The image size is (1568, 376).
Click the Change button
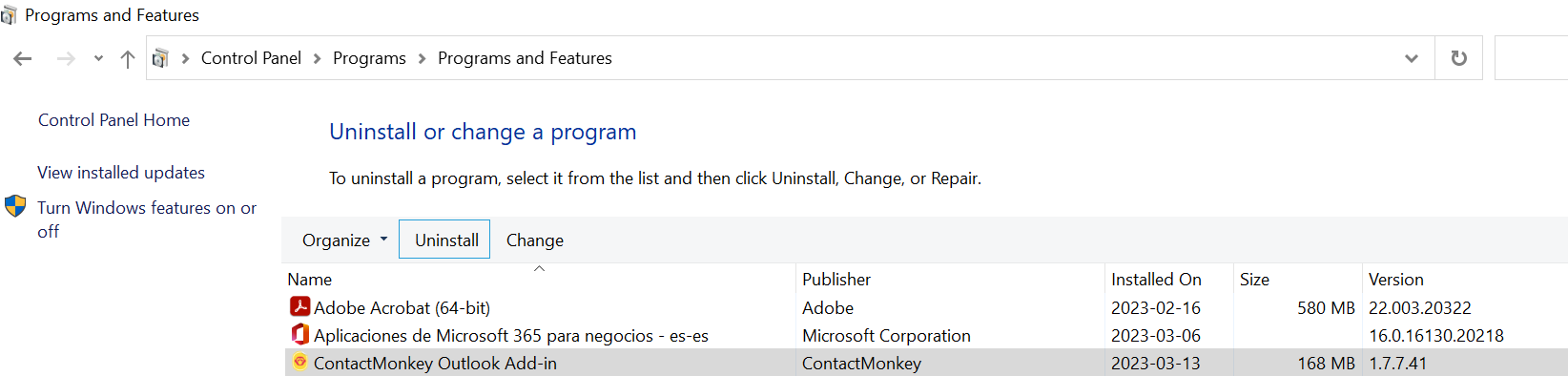pos(535,240)
